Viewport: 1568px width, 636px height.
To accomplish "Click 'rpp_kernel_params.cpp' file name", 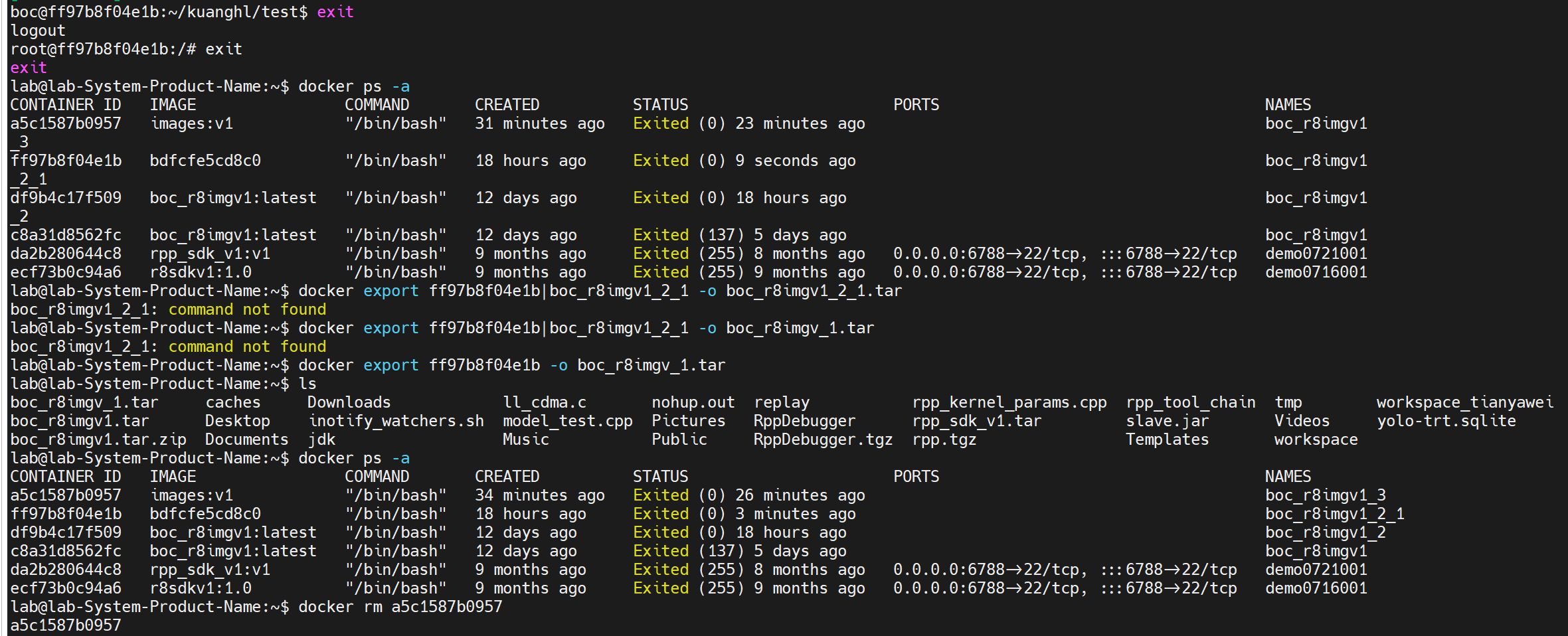I will pos(1009,402).
